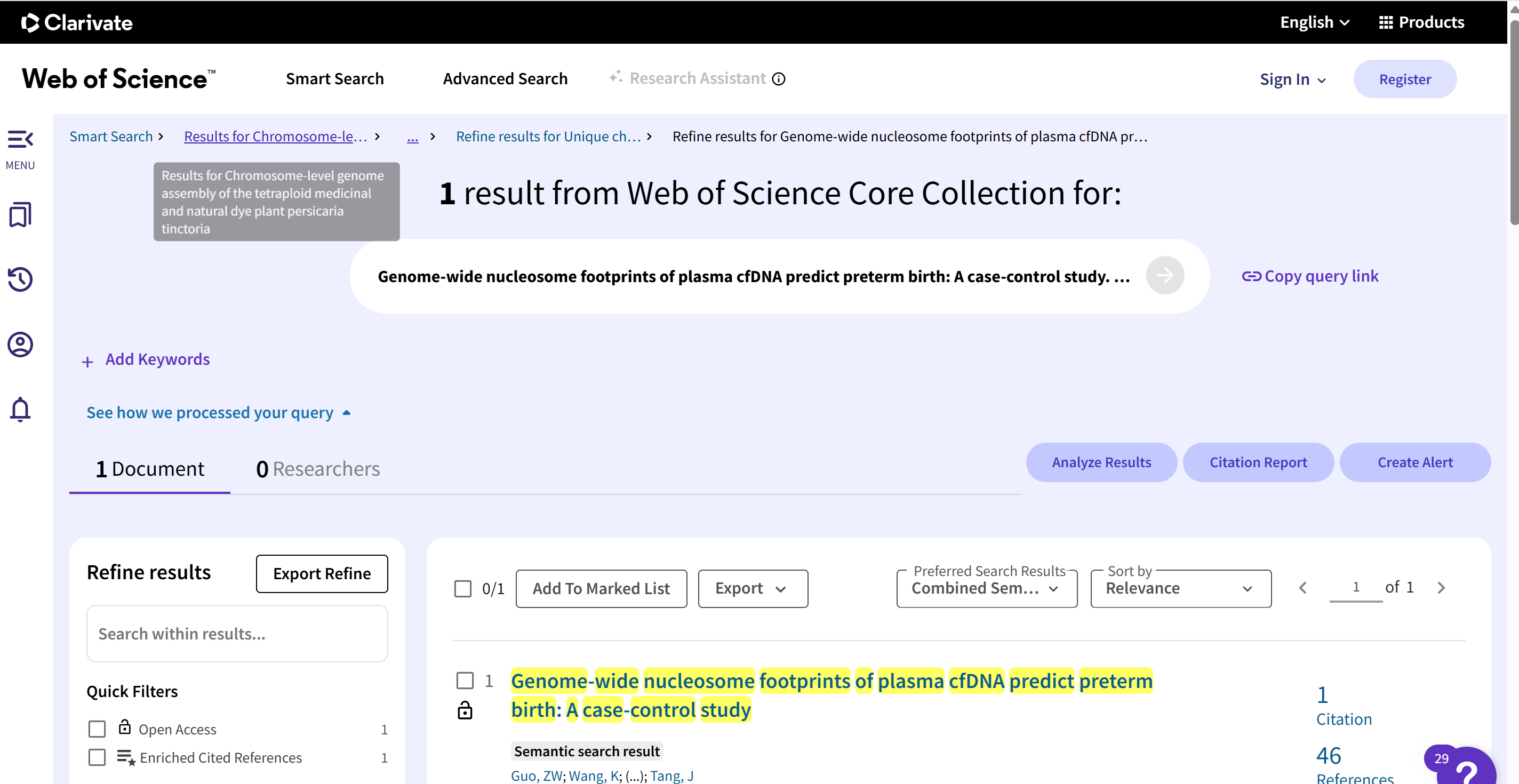Open the researcher profile icon
Image resolution: width=1519 pixels, height=784 pixels.
point(20,344)
